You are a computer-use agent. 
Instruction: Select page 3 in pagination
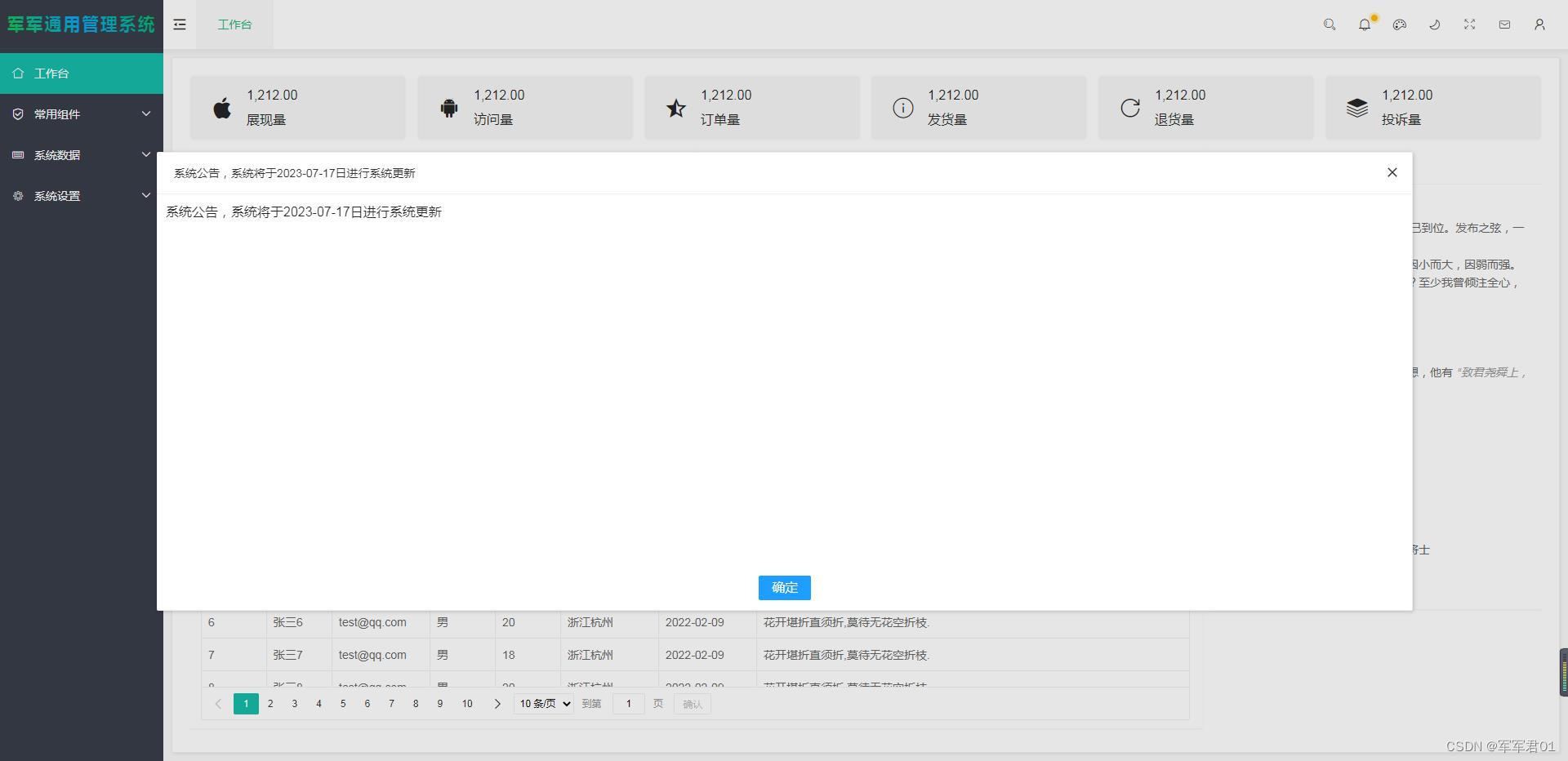pyautogui.click(x=295, y=704)
